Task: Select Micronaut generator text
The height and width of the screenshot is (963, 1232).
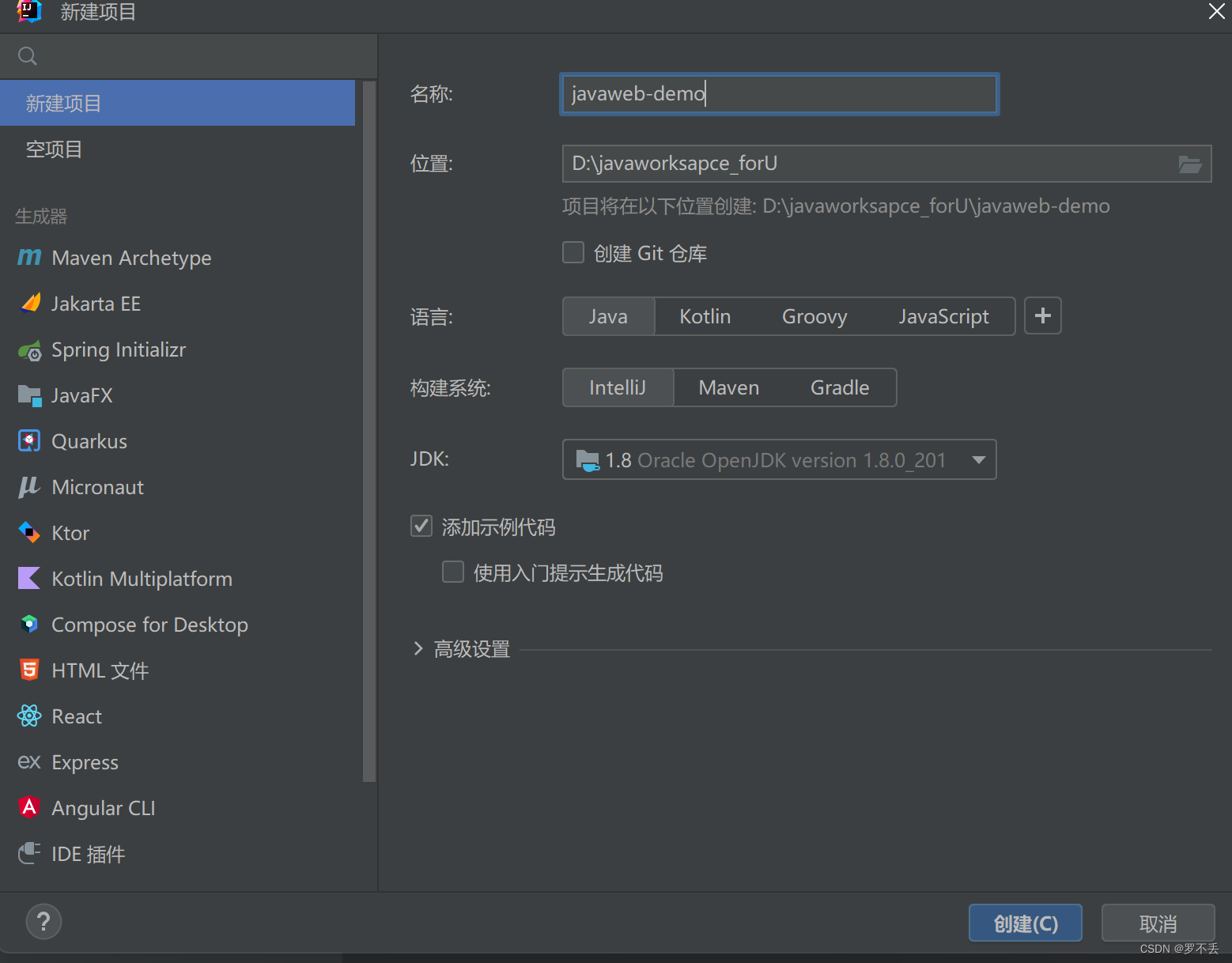Action: [98, 487]
